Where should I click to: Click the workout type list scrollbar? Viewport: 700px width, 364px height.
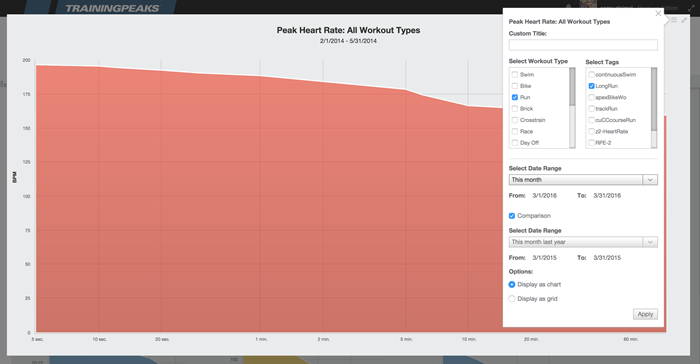(572, 87)
